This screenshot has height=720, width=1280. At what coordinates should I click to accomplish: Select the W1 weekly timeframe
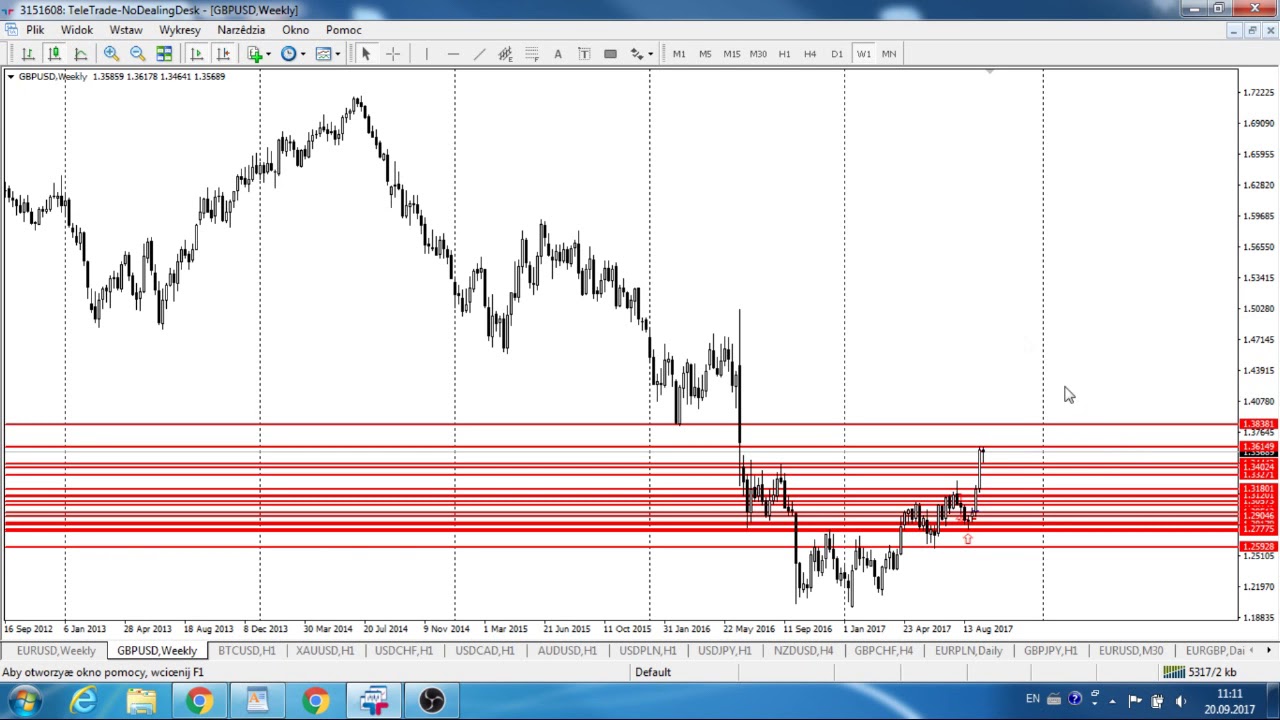pos(863,54)
